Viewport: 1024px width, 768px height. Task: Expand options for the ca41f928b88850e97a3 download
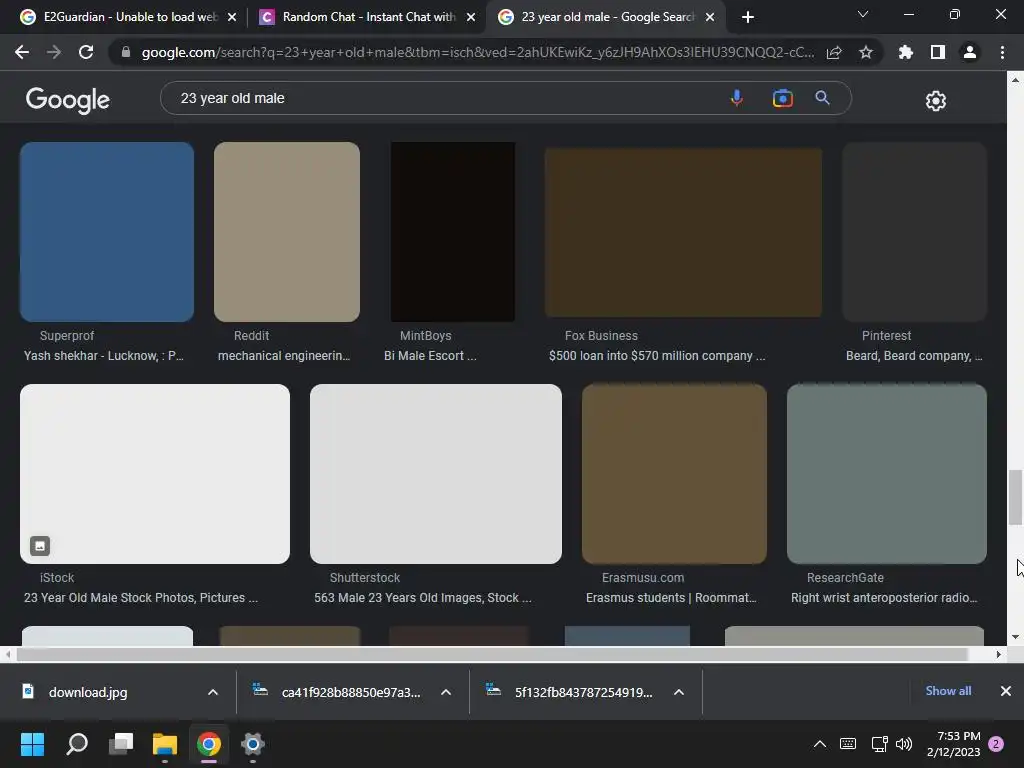(446, 692)
